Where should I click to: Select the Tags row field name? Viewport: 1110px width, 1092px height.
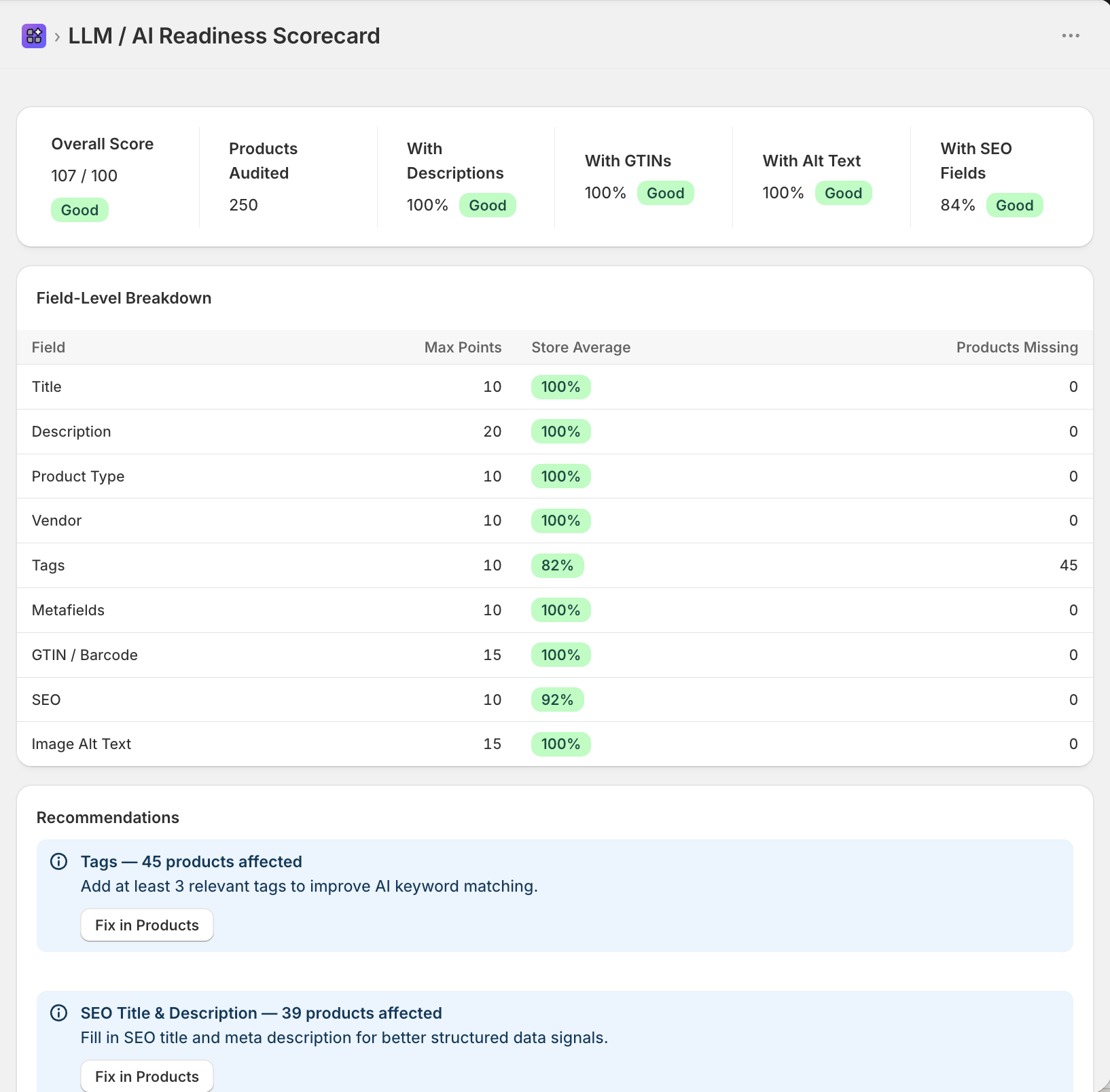(48, 566)
